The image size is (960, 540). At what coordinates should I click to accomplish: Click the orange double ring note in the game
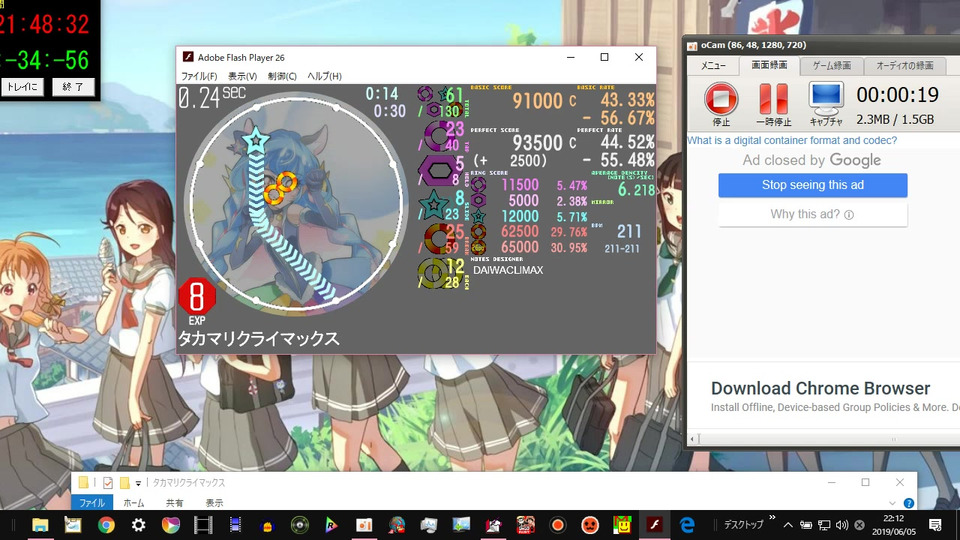click(280, 189)
